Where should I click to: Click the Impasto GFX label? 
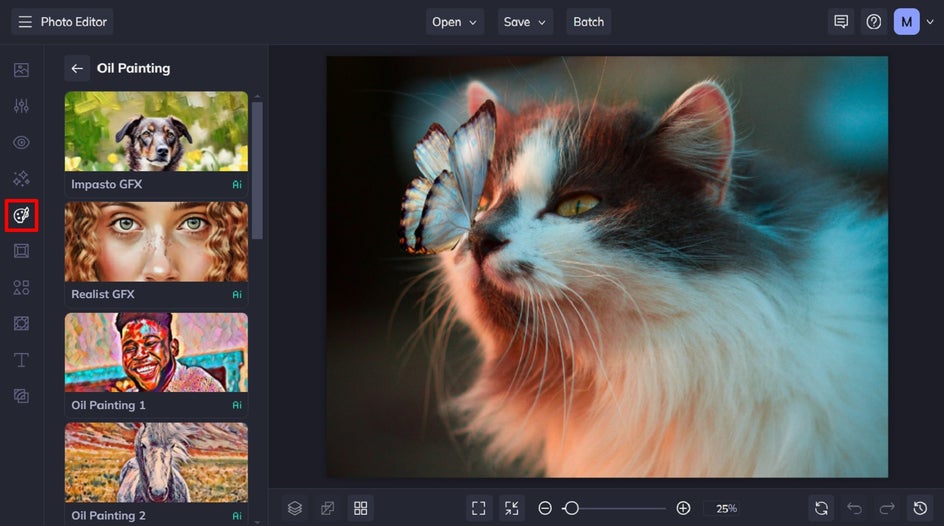(107, 184)
